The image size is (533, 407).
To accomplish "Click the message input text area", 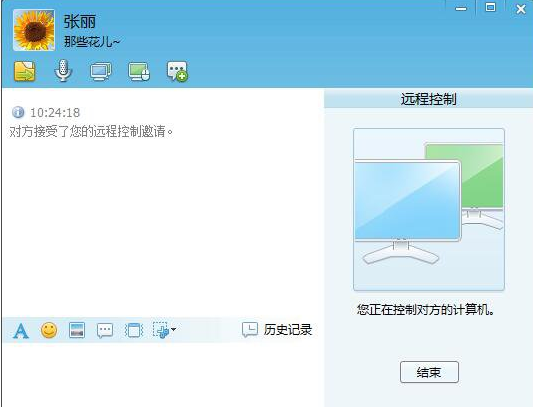I will pos(163,374).
